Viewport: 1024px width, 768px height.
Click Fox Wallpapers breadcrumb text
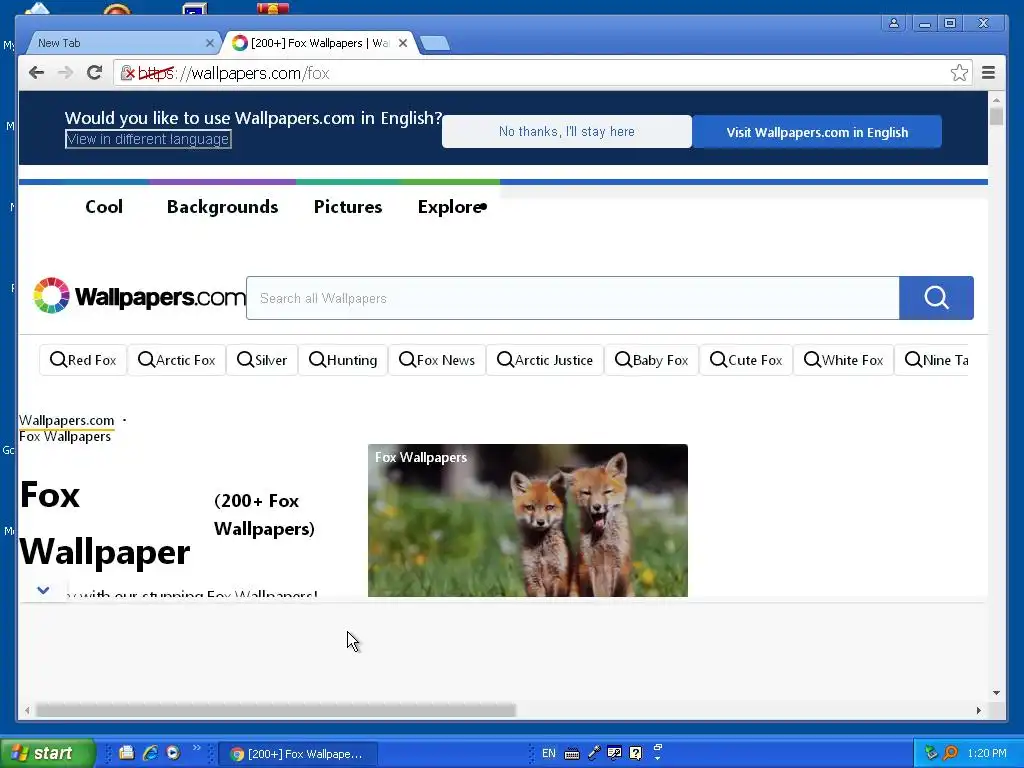point(65,437)
